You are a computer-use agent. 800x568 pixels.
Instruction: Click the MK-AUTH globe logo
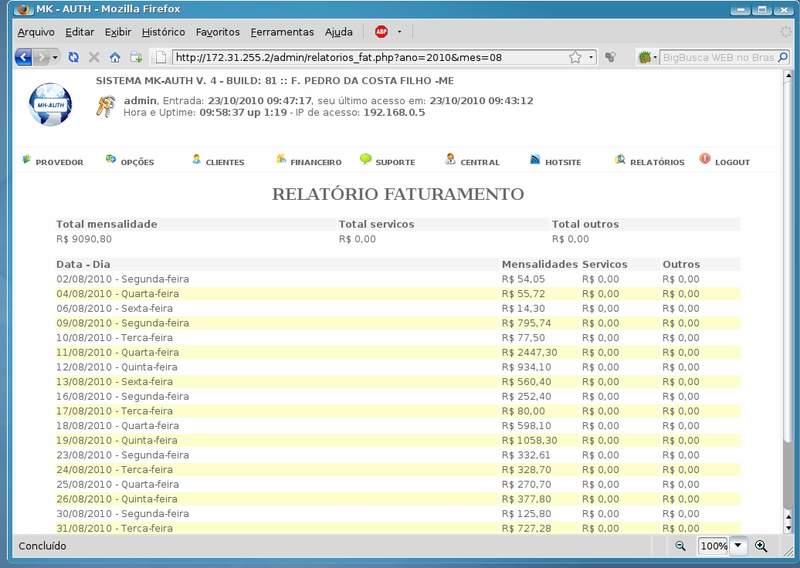point(51,105)
